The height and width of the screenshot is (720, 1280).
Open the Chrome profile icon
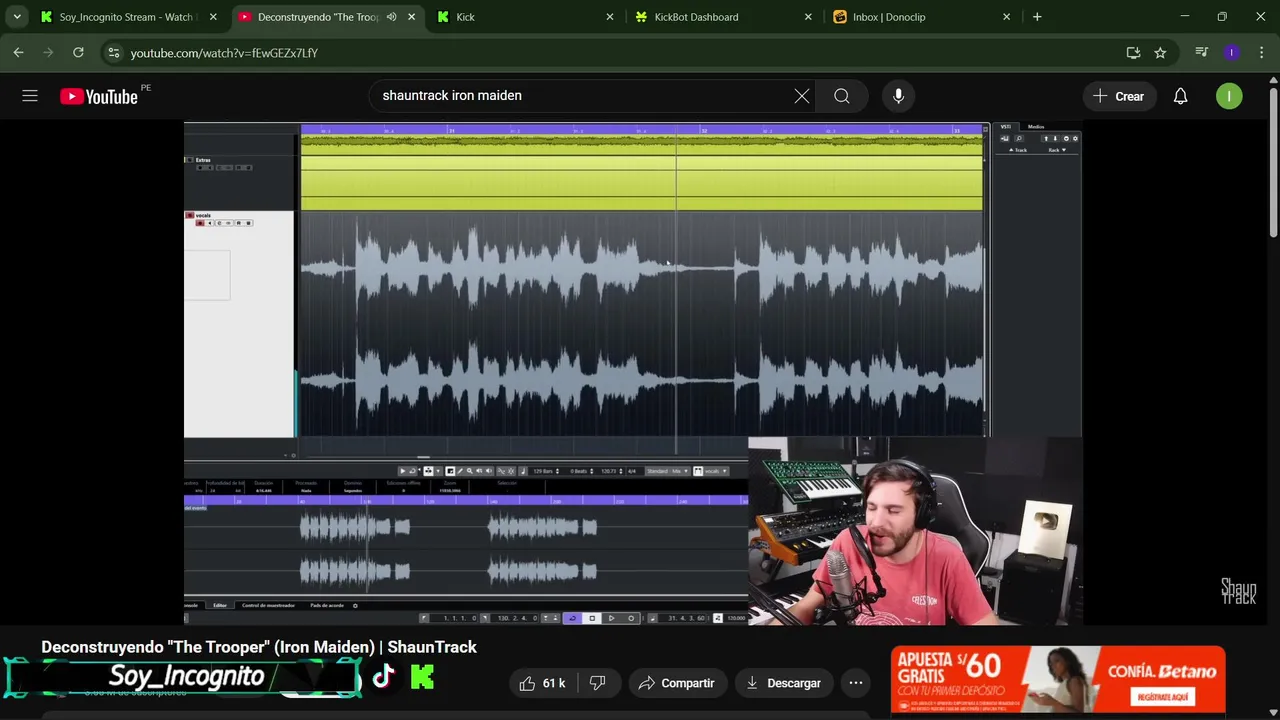coord(1232,52)
